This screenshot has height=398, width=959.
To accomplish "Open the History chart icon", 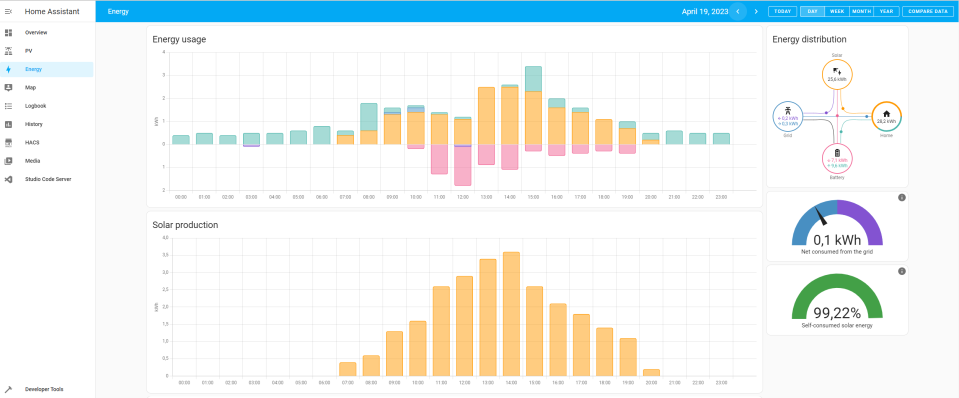I will (9, 124).
